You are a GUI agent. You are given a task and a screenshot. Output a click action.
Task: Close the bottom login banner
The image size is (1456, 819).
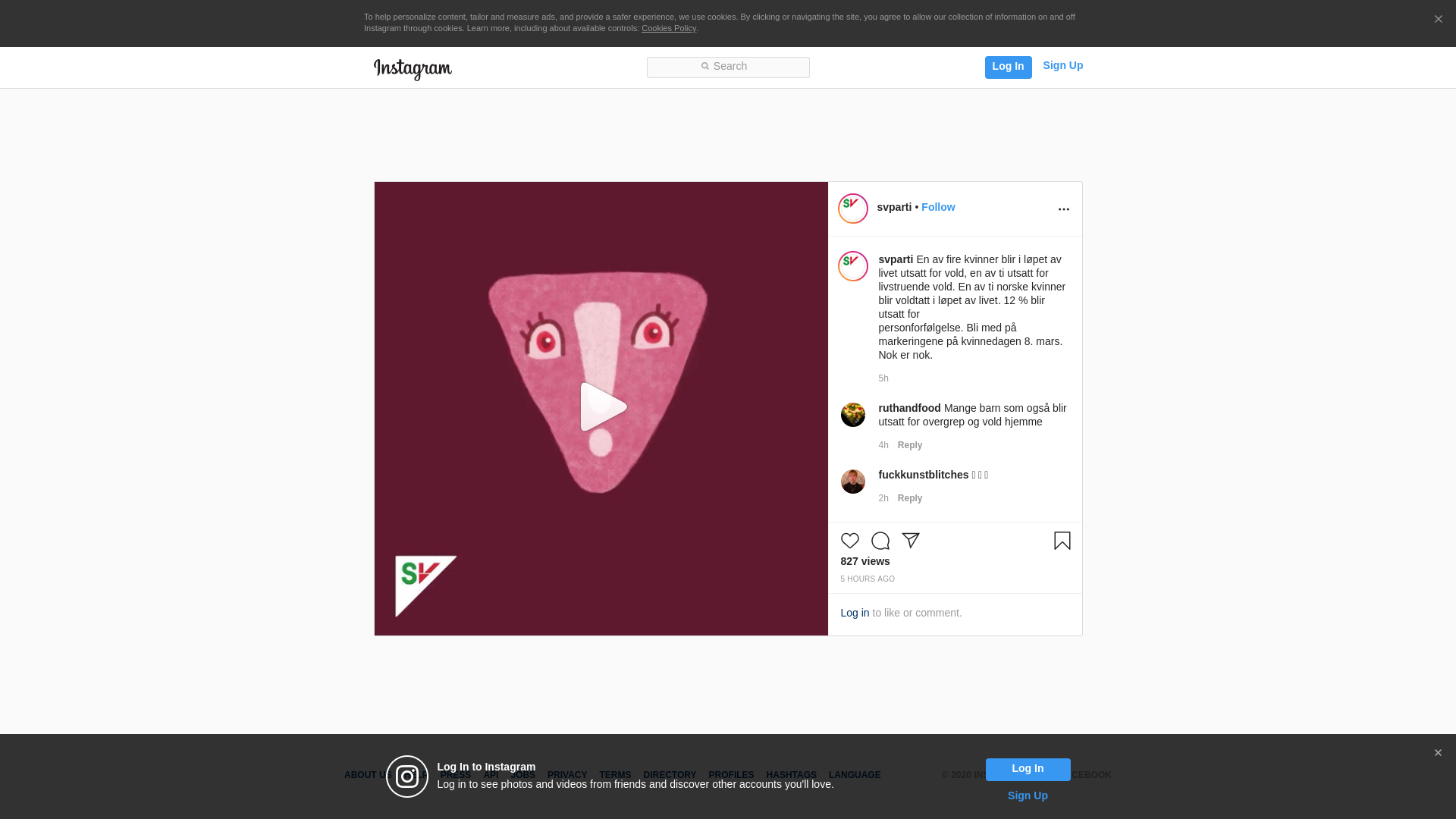1438,753
